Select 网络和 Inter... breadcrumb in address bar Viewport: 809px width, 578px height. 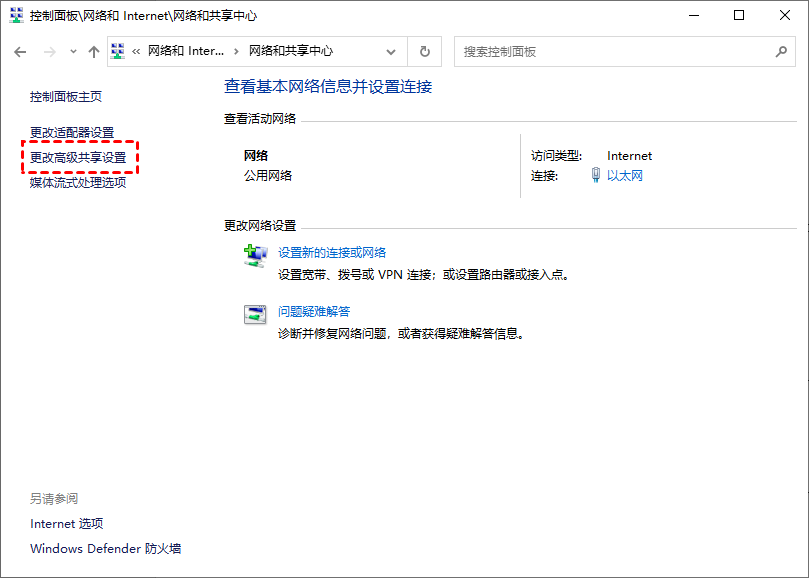(185, 51)
